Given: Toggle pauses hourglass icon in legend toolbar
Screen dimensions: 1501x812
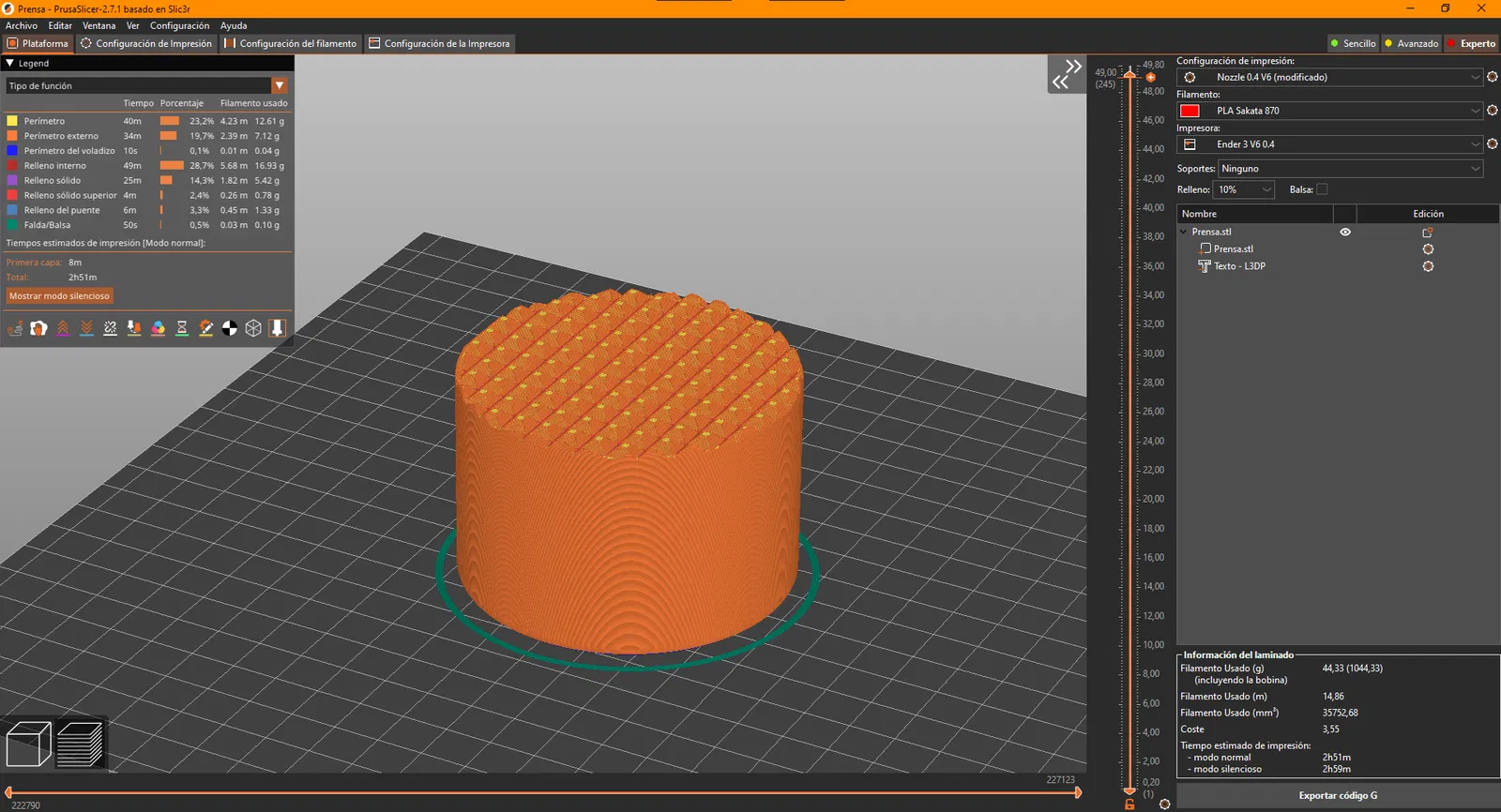Looking at the screenshot, I should click(x=182, y=328).
